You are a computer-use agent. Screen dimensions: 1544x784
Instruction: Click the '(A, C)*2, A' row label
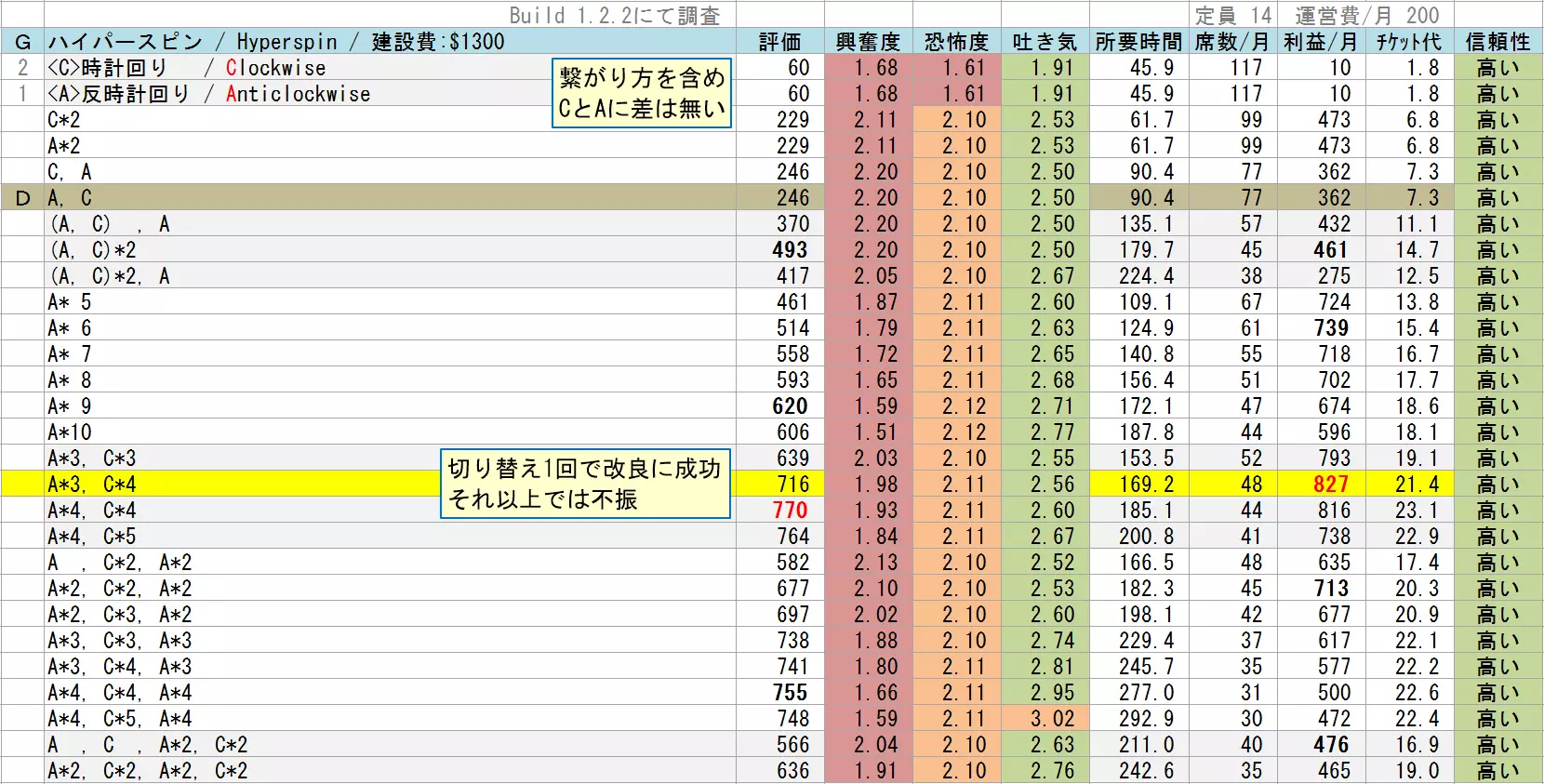pos(111,276)
